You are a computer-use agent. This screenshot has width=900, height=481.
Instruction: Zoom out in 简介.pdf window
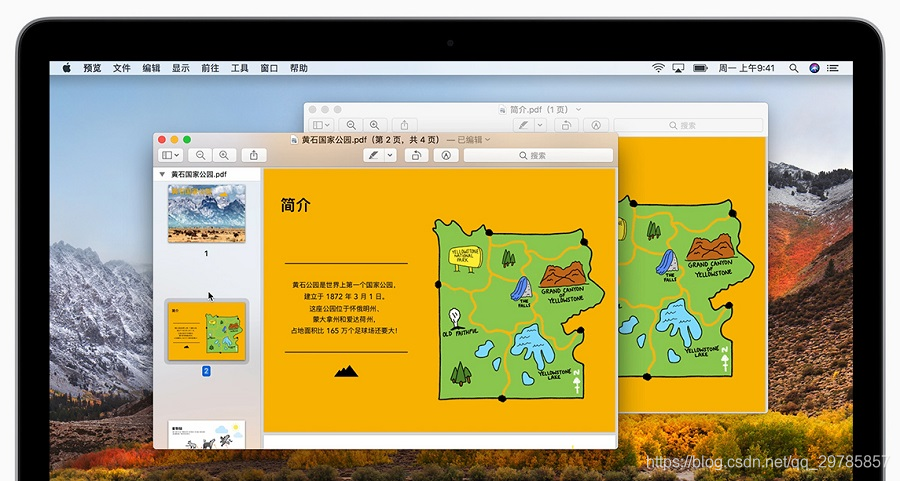click(x=351, y=125)
